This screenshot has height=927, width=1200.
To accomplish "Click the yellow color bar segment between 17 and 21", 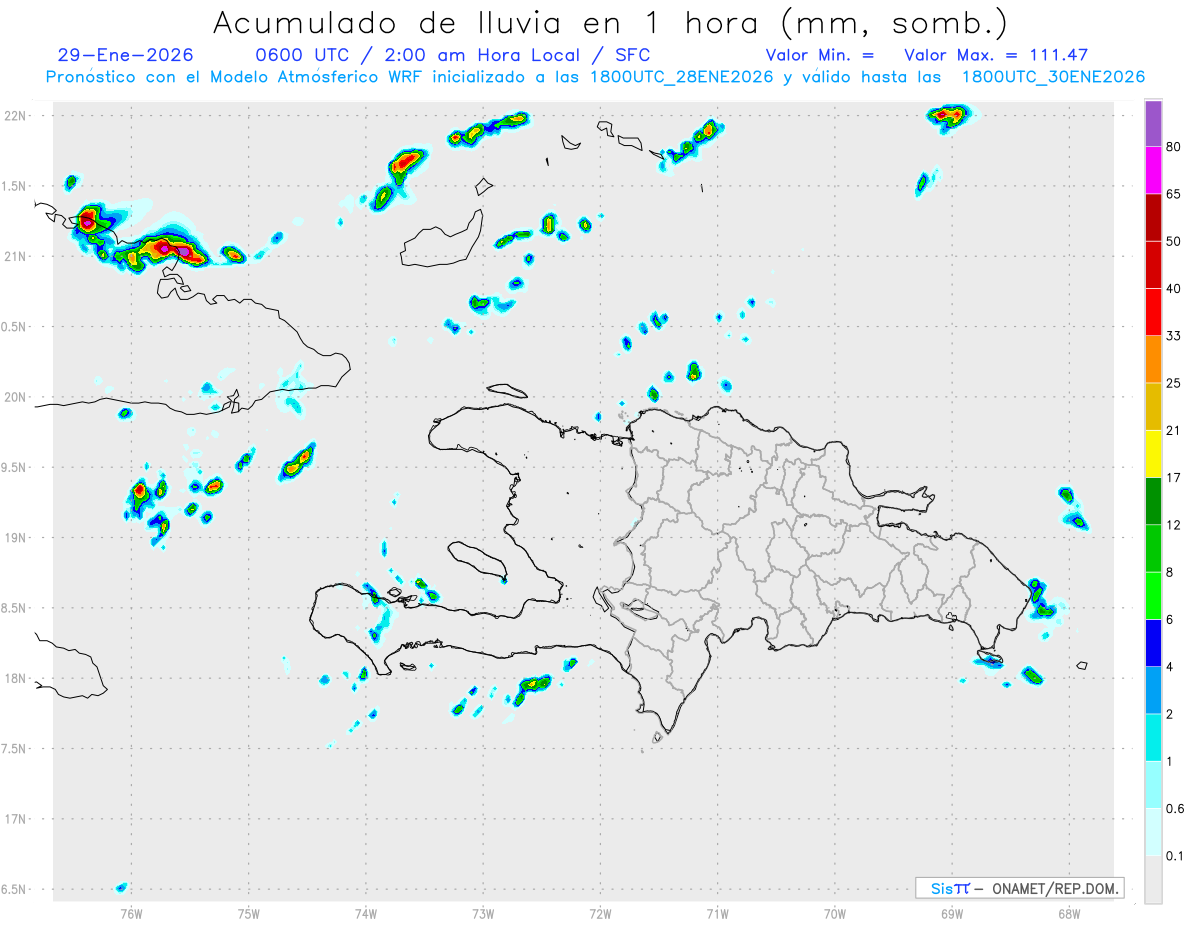I will click(1153, 453).
